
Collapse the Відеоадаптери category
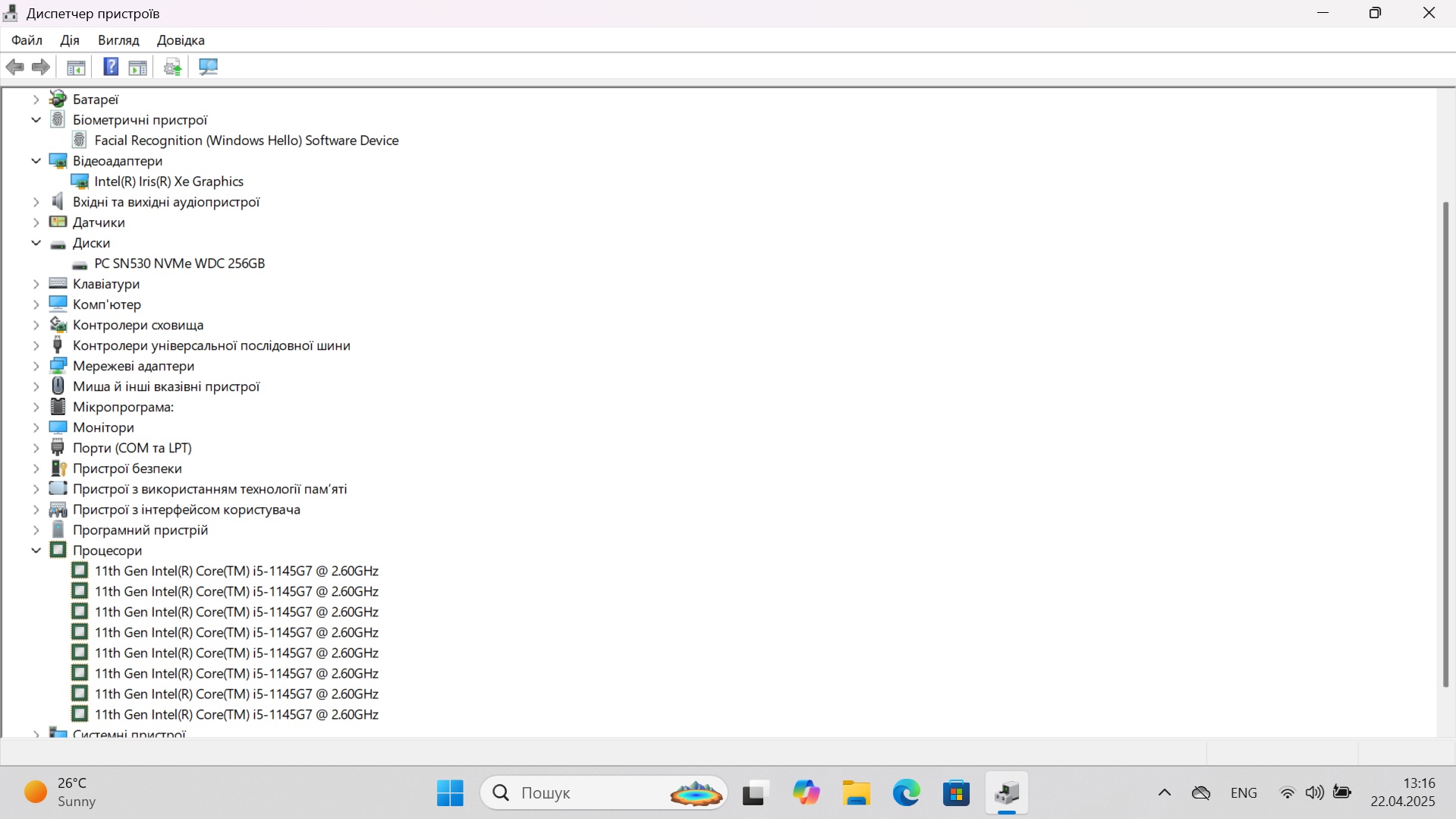coord(36,161)
